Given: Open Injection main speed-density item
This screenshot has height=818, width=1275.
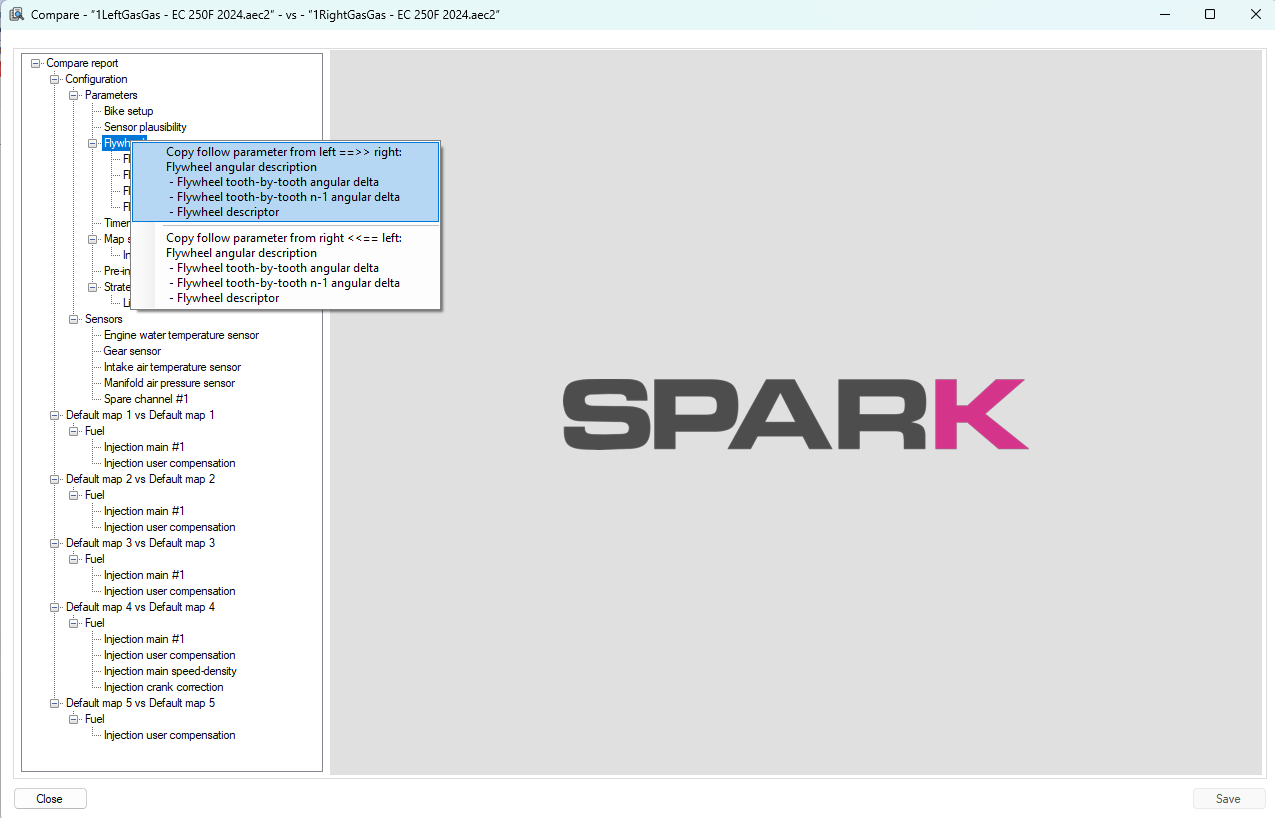Looking at the screenshot, I should click(170, 671).
